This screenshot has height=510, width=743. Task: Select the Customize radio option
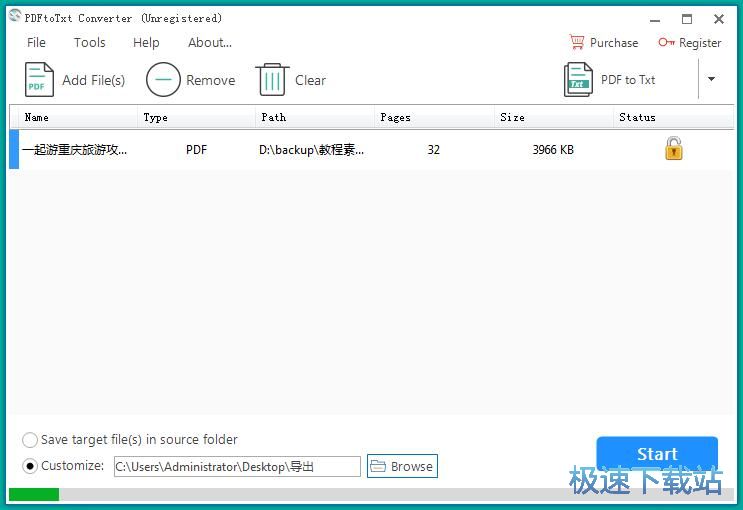[30, 466]
